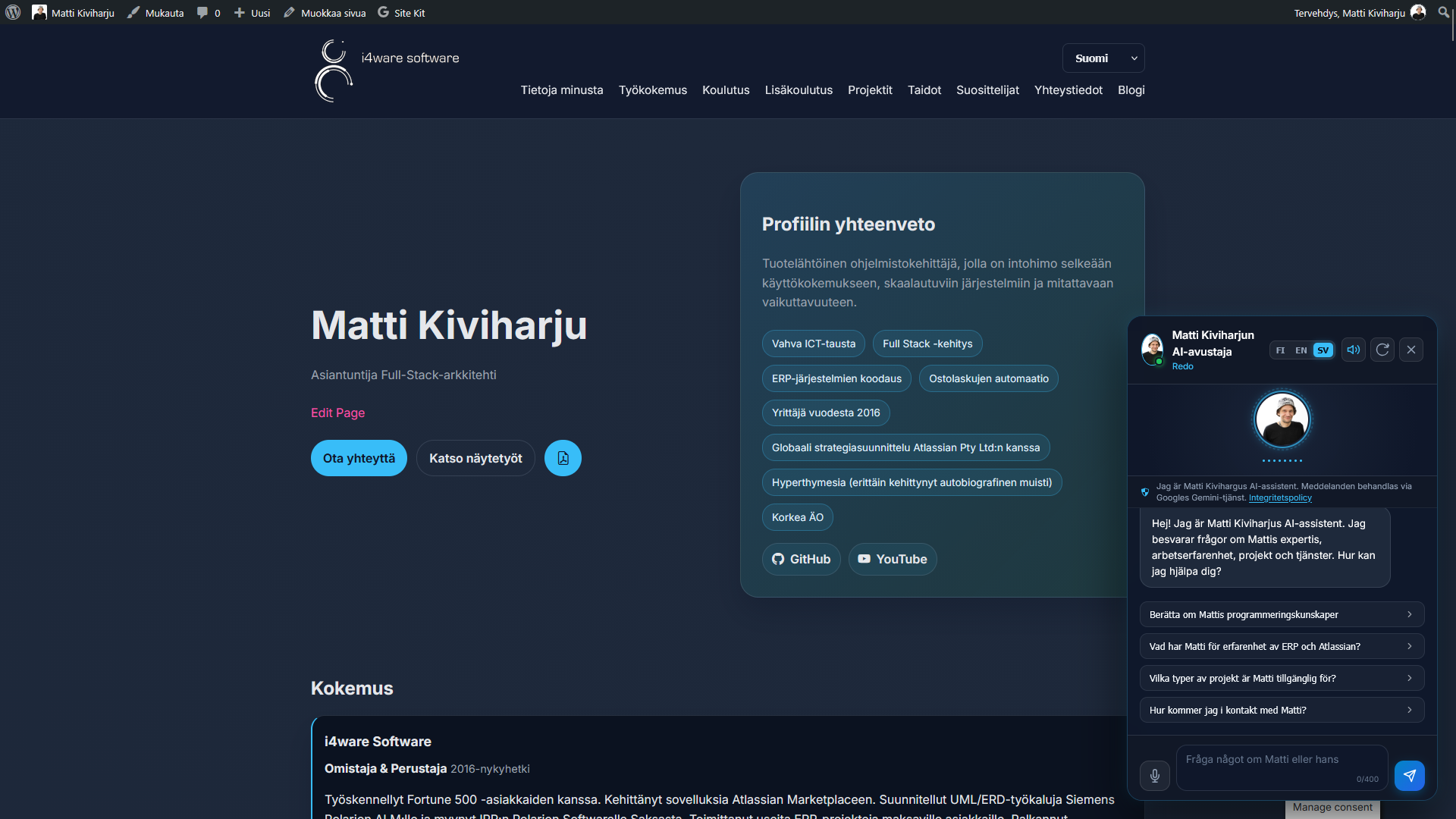Image resolution: width=1456 pixels, height=819 pixels.
Task: Expand 'Berätta om Mattis programmeringskunskaper' suggestion
Action: [x=1282, y=614]
